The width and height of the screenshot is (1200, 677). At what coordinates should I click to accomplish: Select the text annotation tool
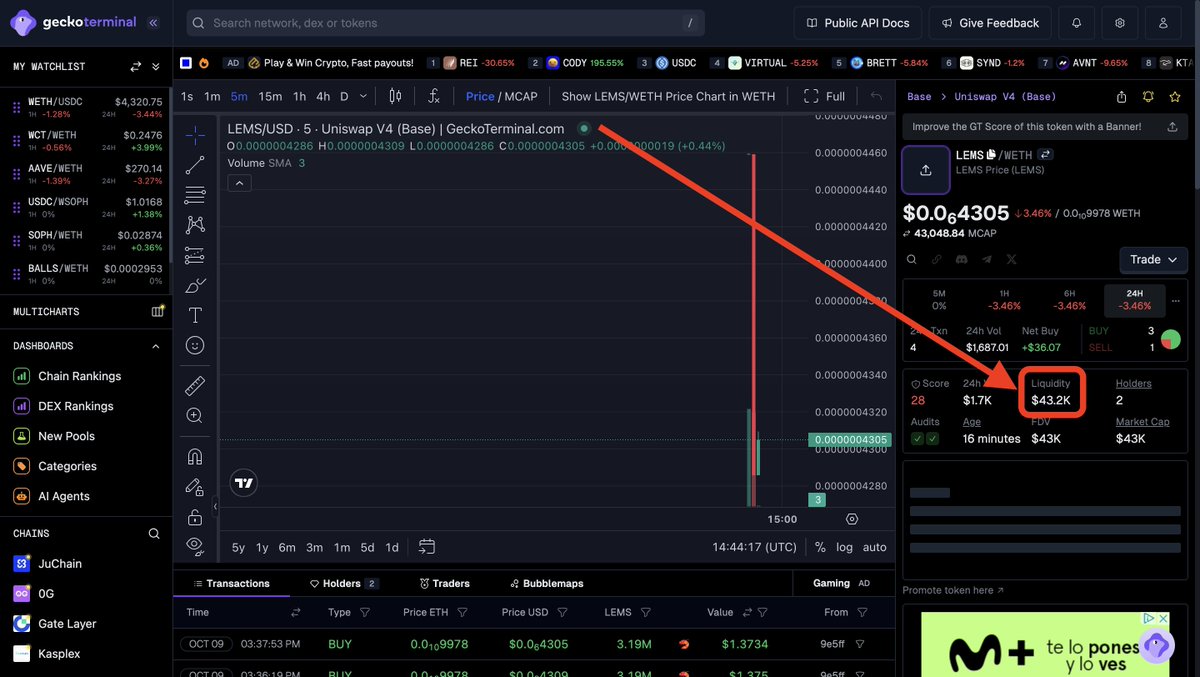[x=195, y=315]
